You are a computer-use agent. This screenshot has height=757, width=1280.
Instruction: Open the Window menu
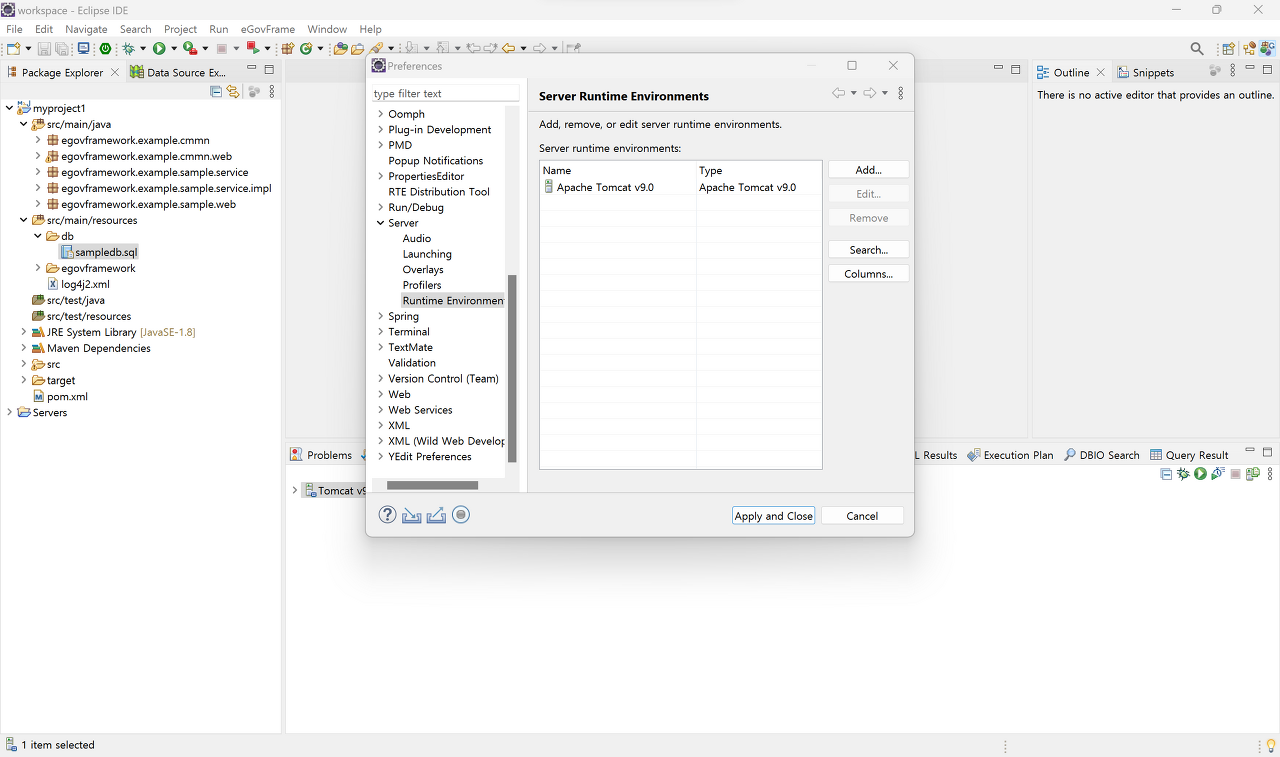pyautogui.click(x=327, y=29)
